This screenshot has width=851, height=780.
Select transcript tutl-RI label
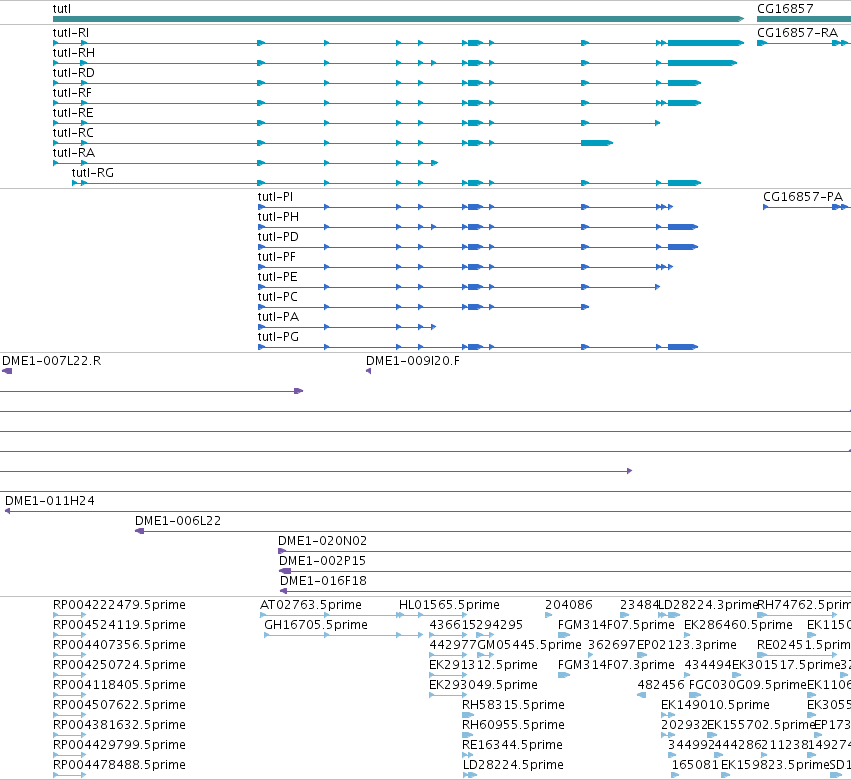coord(71,33)
